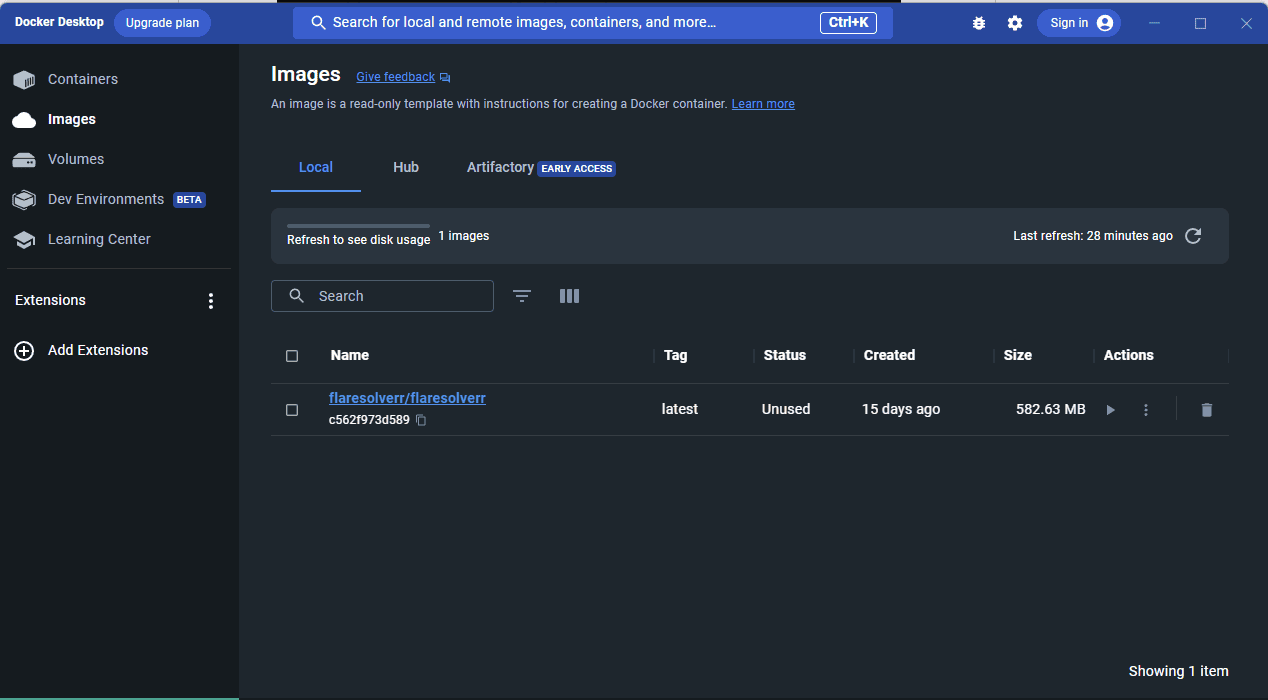Open the flaresolverr row more actions menu
Viewport: 1268px width, 700px height.
click(1146, 410)
